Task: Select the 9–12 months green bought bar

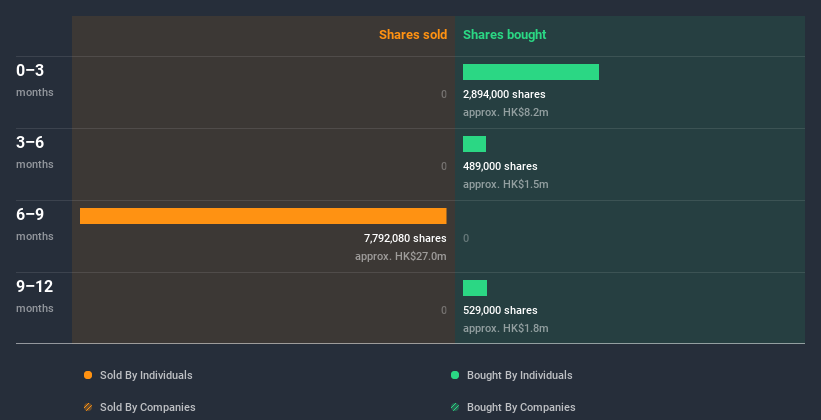Action: tap(475, 288)
